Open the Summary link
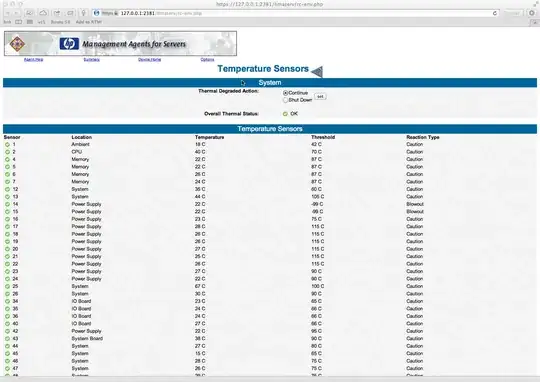 (x=92, y=60)
